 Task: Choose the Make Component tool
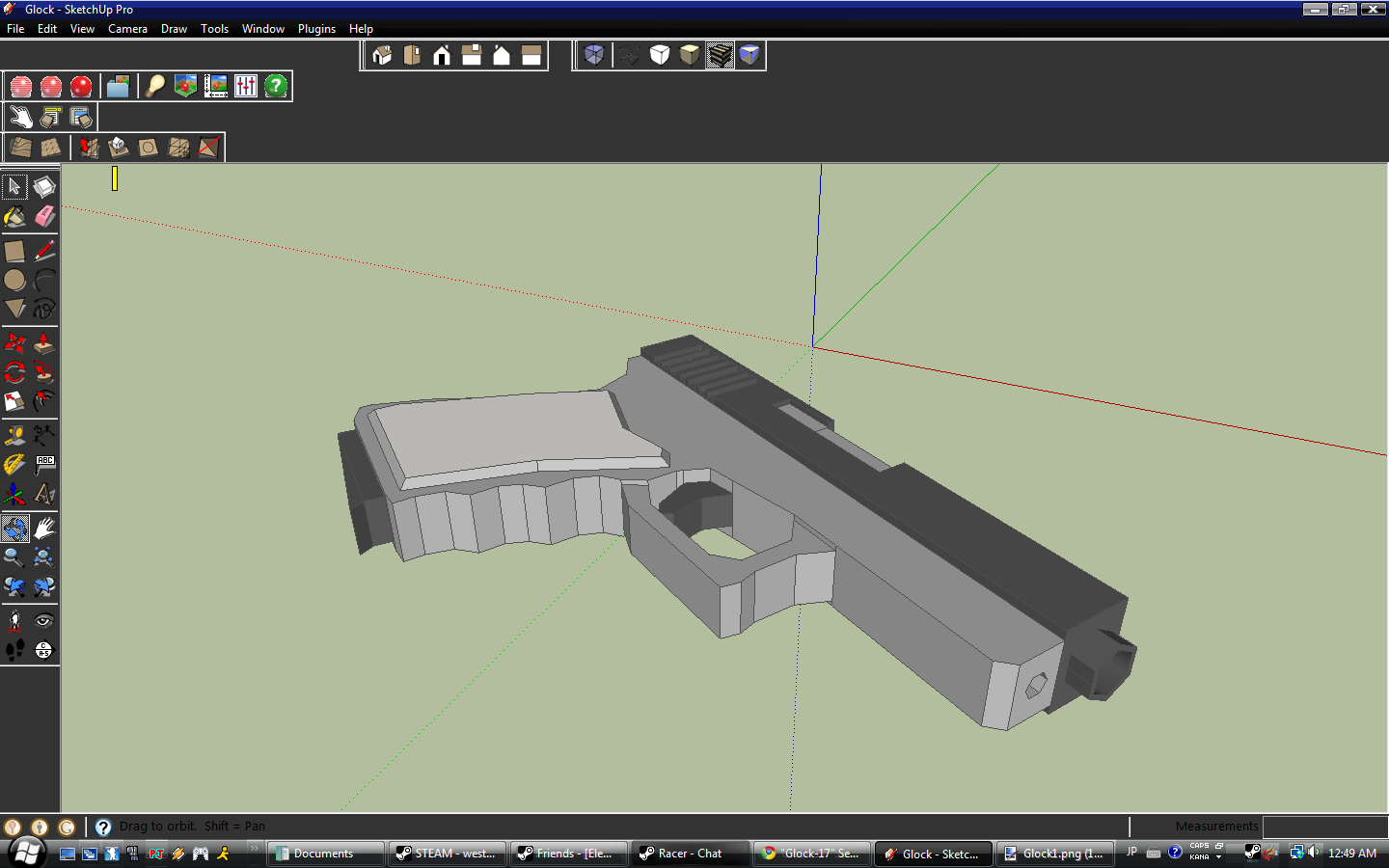click(x=44, y=186)
